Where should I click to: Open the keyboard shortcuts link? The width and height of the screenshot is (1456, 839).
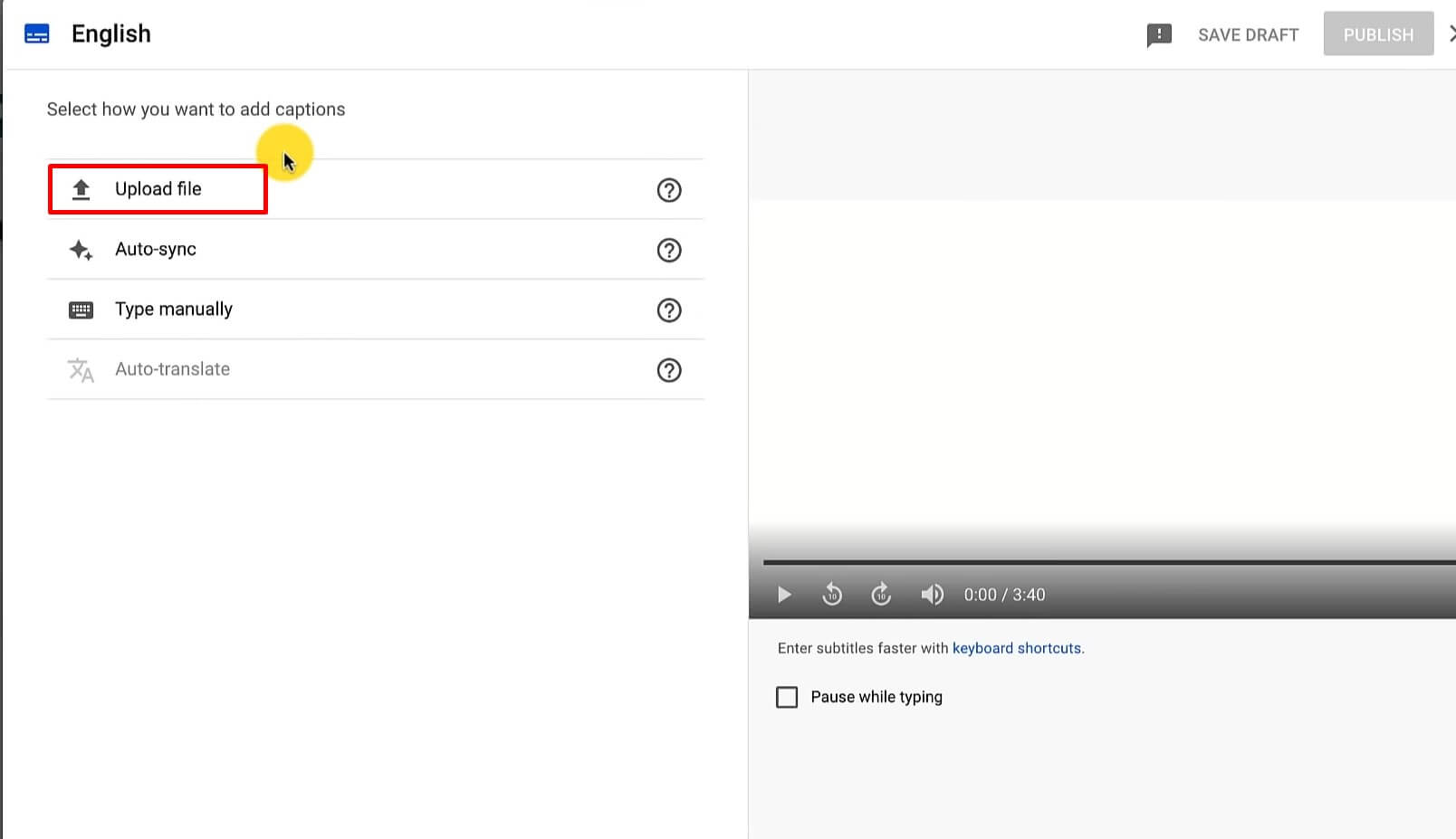click(1017, 648)
